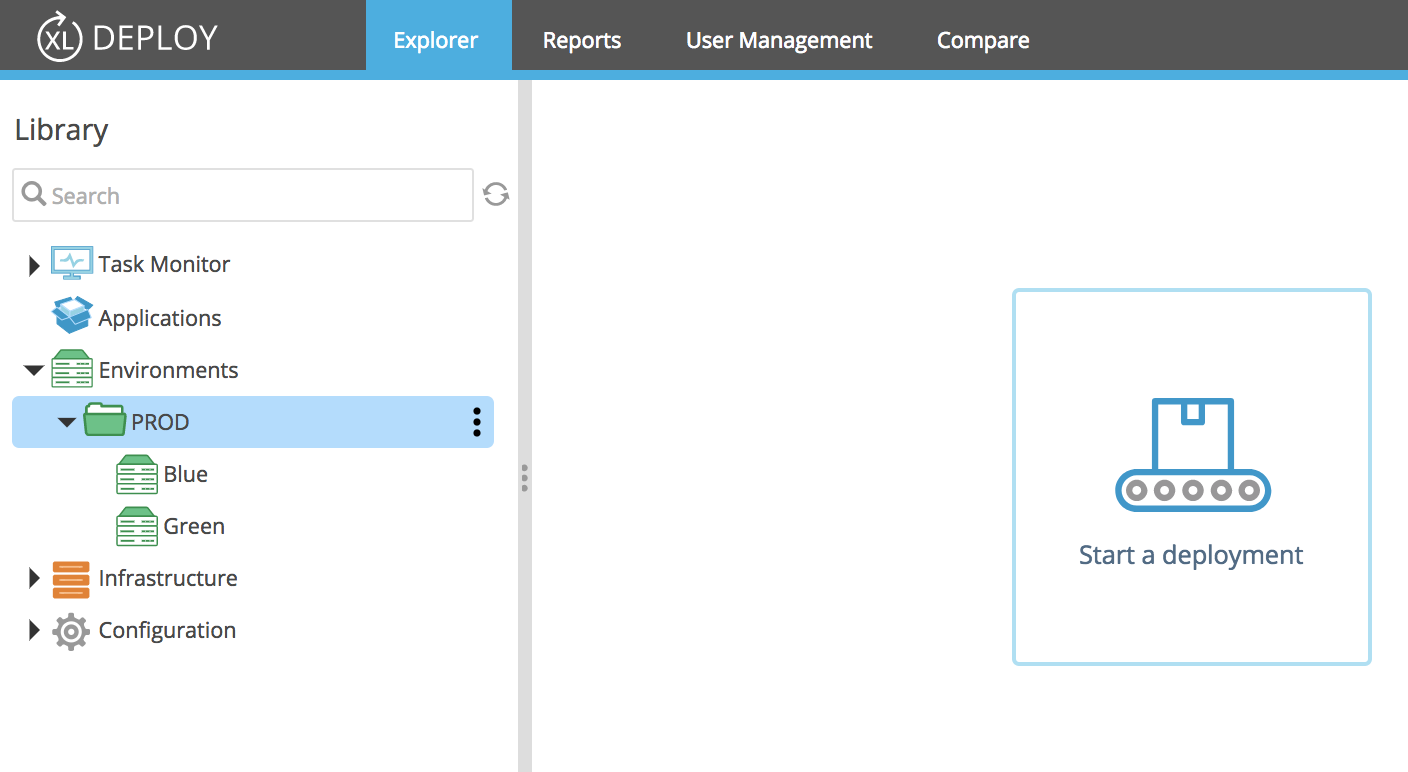This screenshot has height=772, width=1408.
Task: Click the magnifier icon in search box
Action: pos(34,194)
